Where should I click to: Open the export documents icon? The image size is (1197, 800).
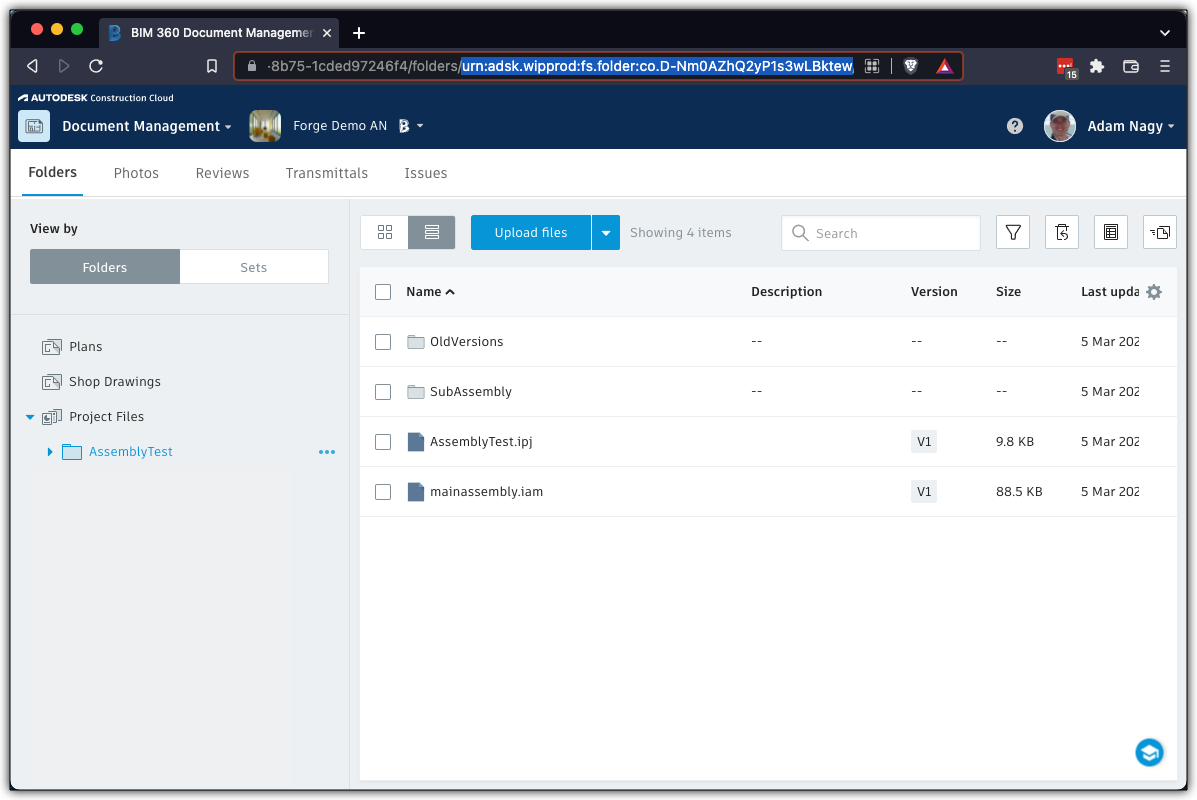(x=1159, y=232)
